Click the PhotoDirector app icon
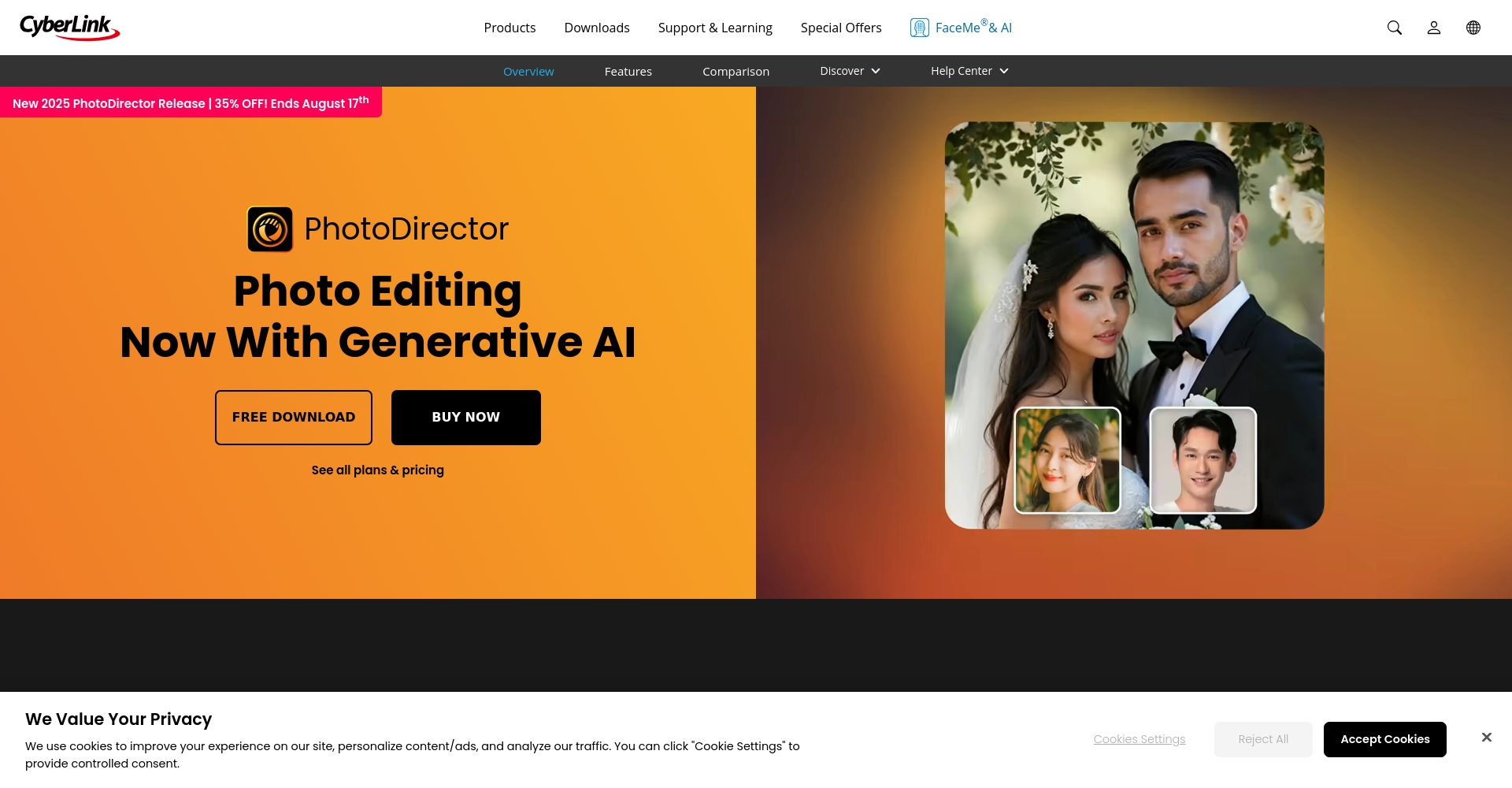Image resolution: width=1512 pixels, height=788 pixels. pos(270,229)
